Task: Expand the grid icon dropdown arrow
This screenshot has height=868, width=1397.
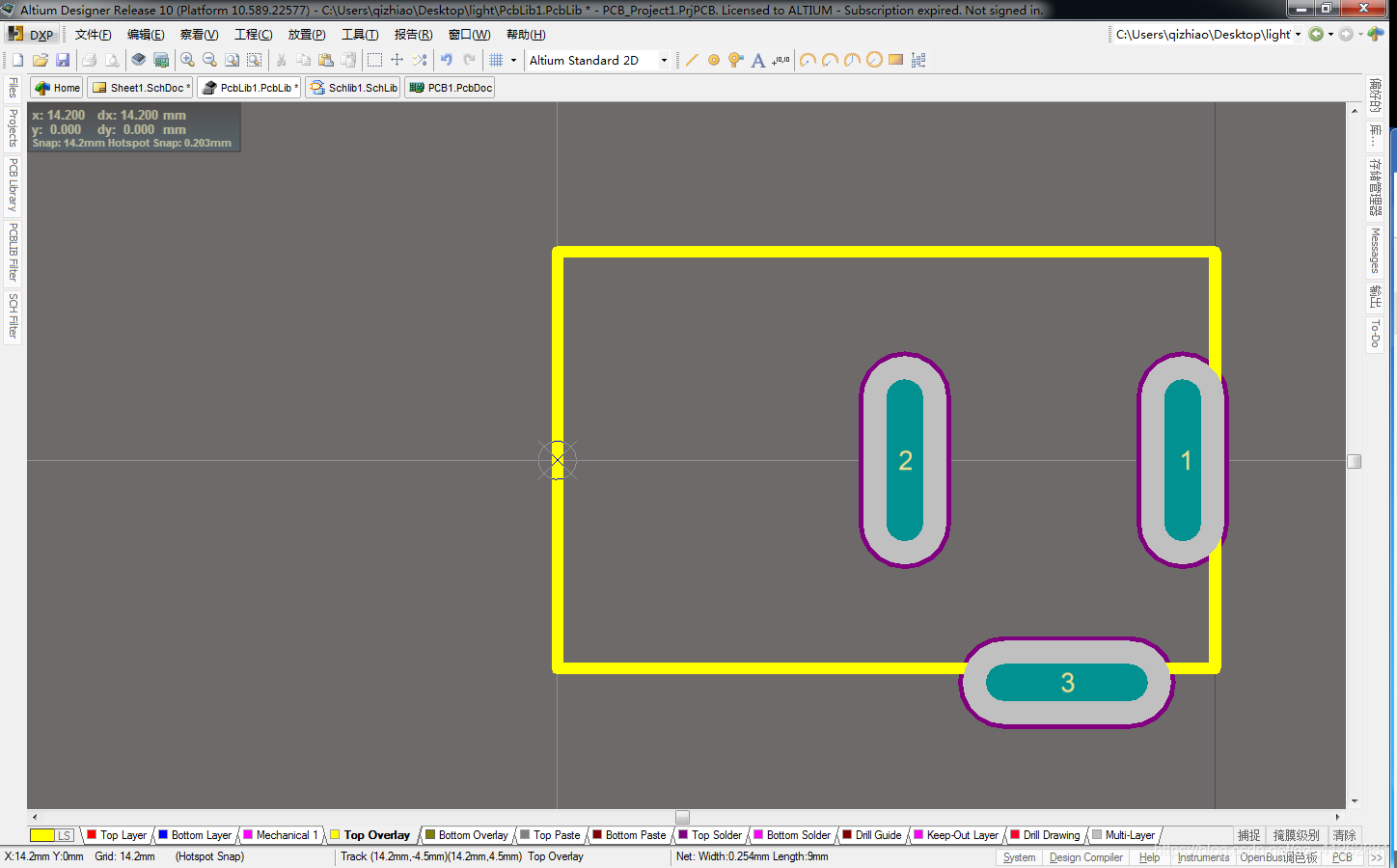Action: (x=513, y=60)
